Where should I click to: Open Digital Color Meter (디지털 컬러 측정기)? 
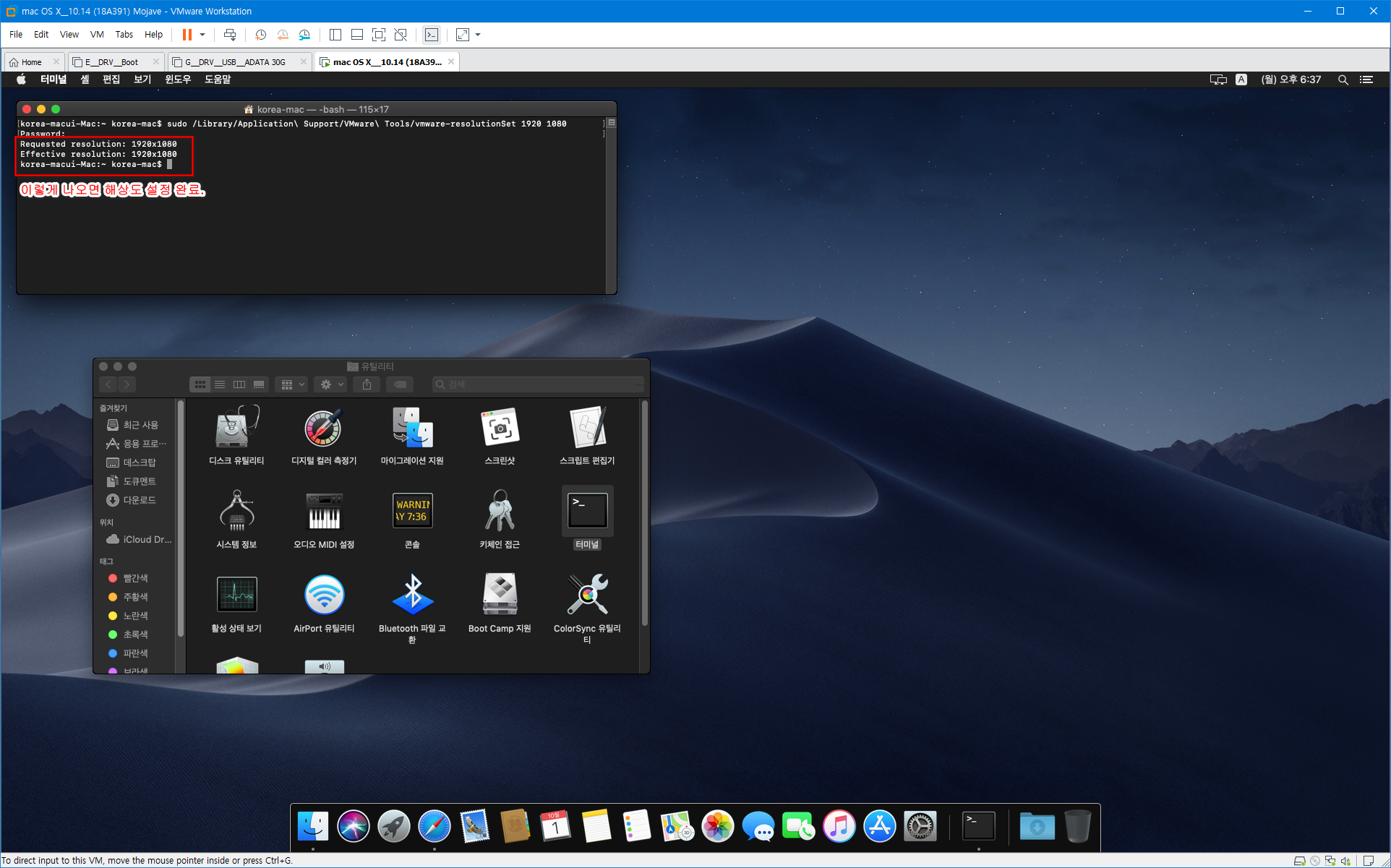[x=323, y=427]
